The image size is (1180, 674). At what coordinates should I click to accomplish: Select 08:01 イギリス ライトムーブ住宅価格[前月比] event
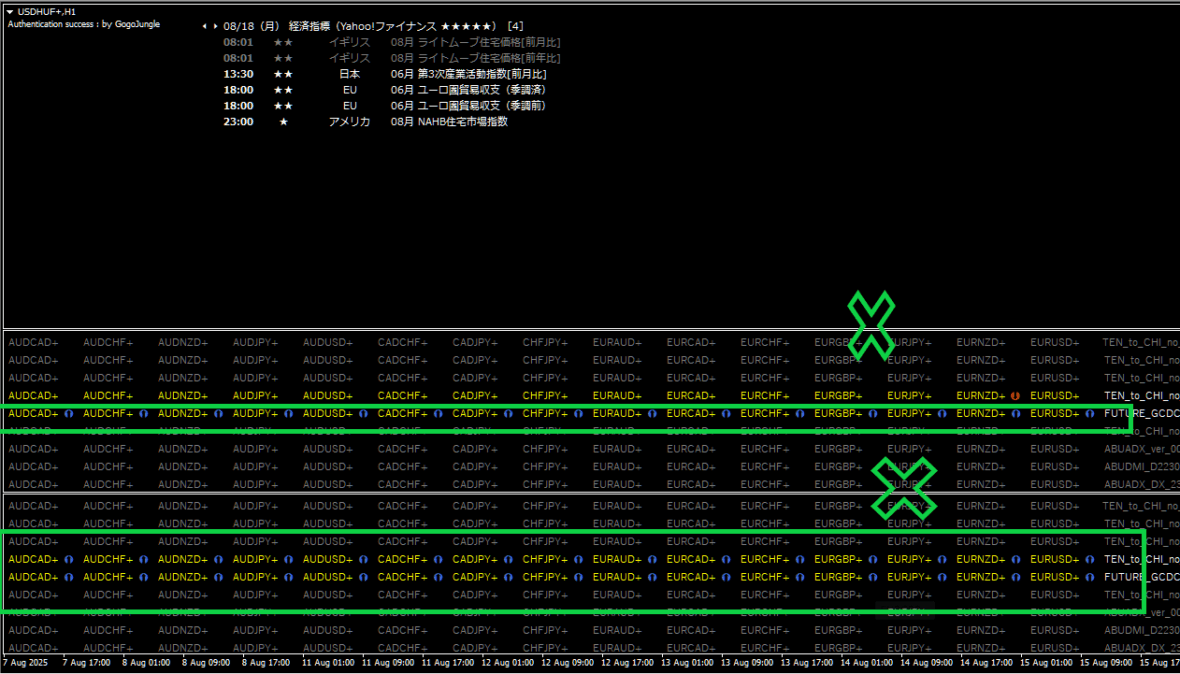pyautogui.click(x=391, y=42)
